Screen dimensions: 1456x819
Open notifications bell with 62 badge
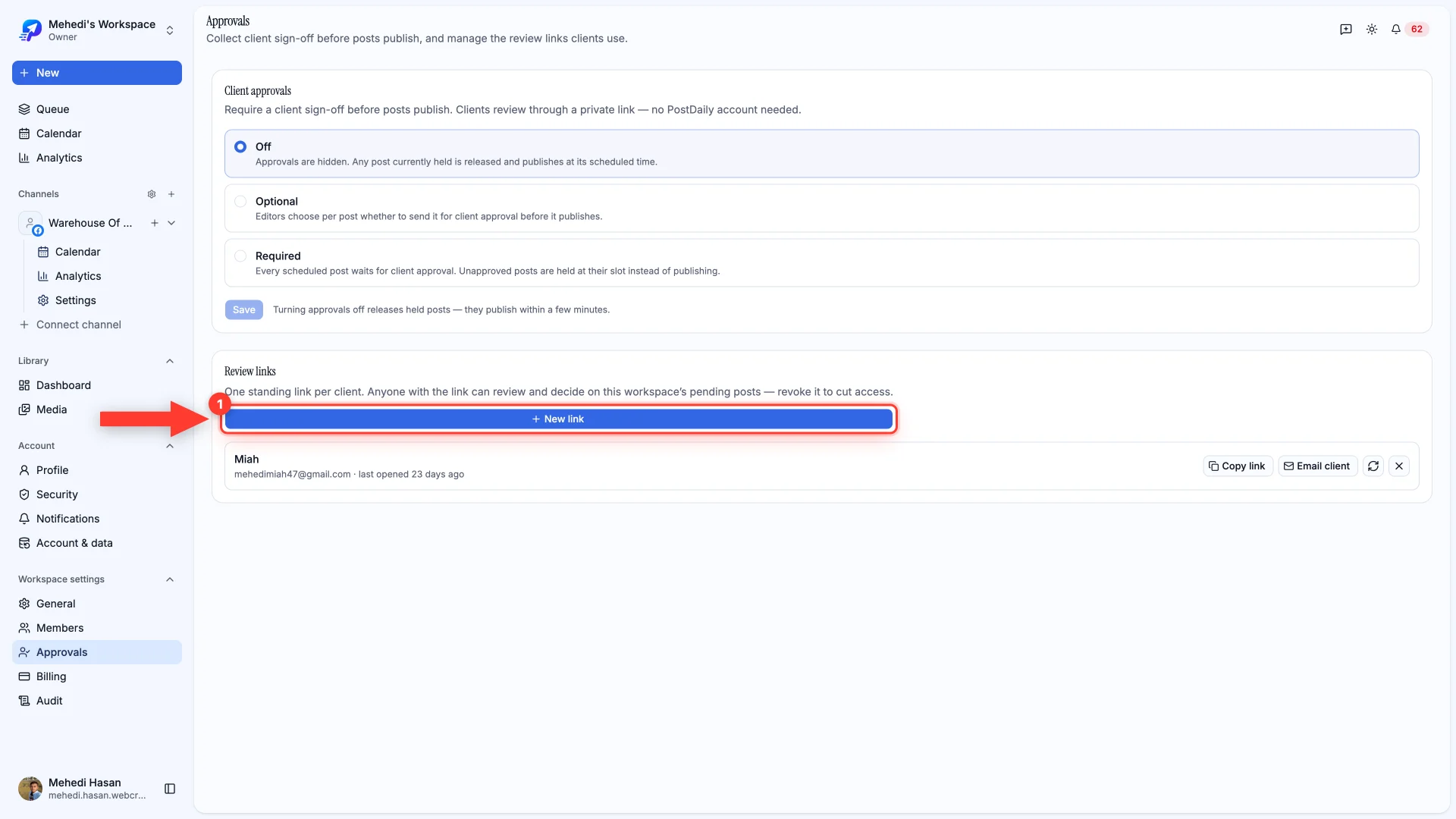pos(1409,29)
